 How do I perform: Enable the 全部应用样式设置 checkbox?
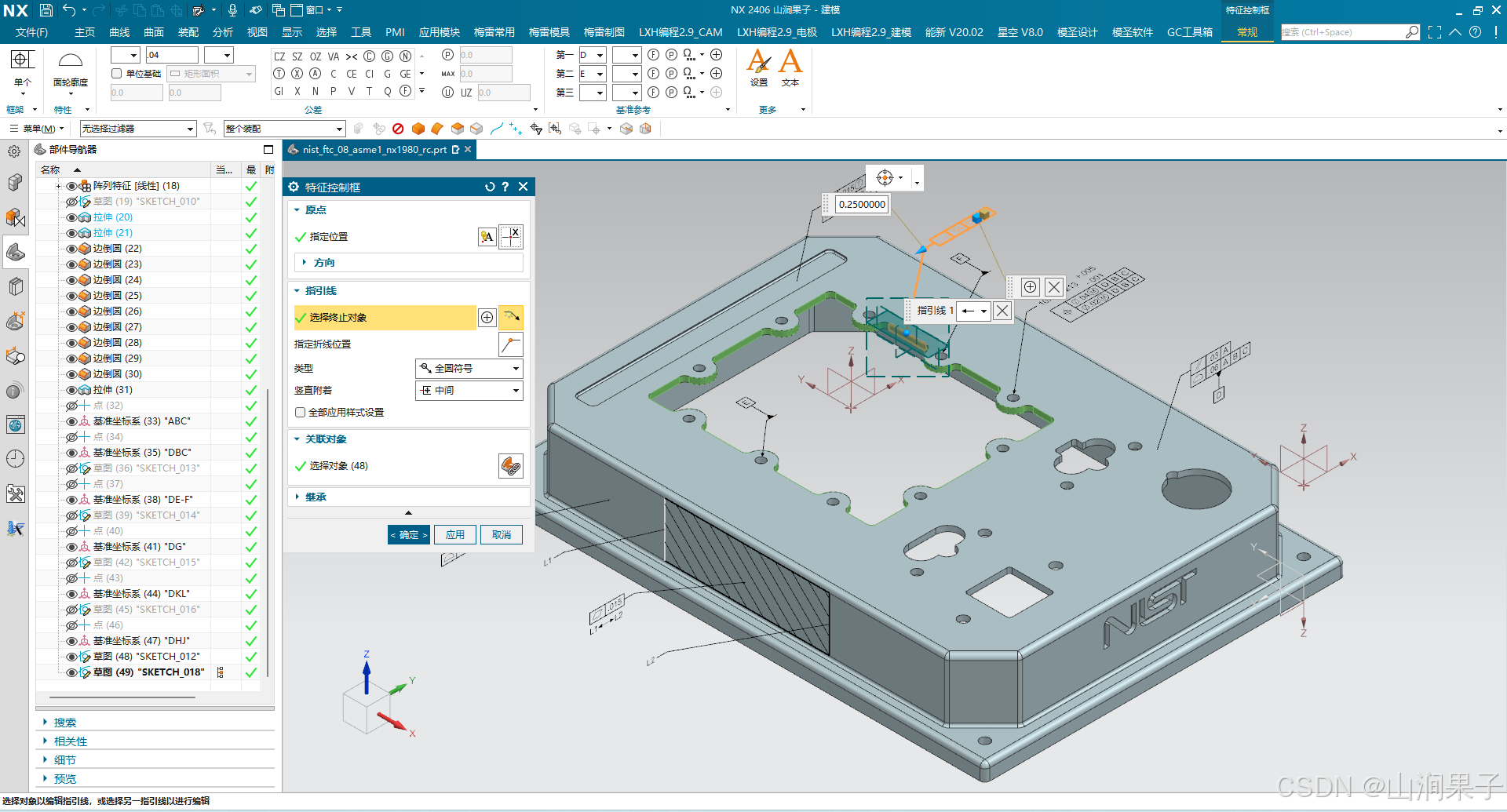point(300,413)
